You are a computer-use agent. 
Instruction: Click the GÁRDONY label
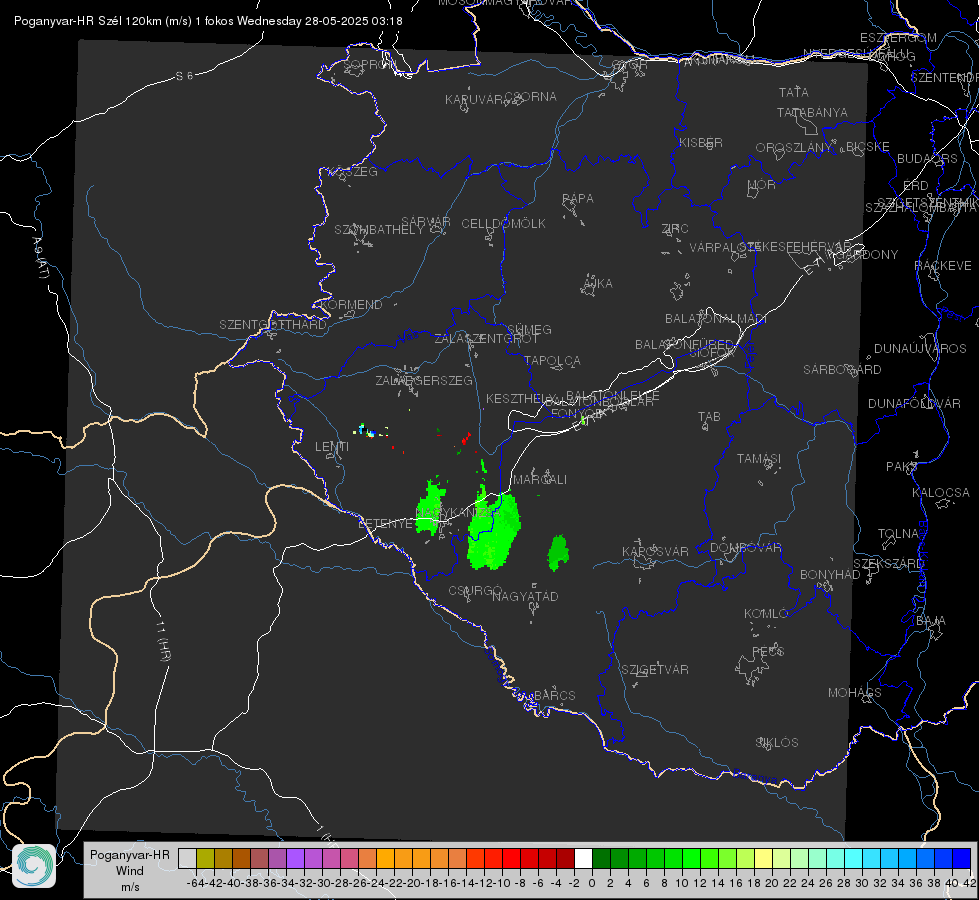tap(869, 255)
